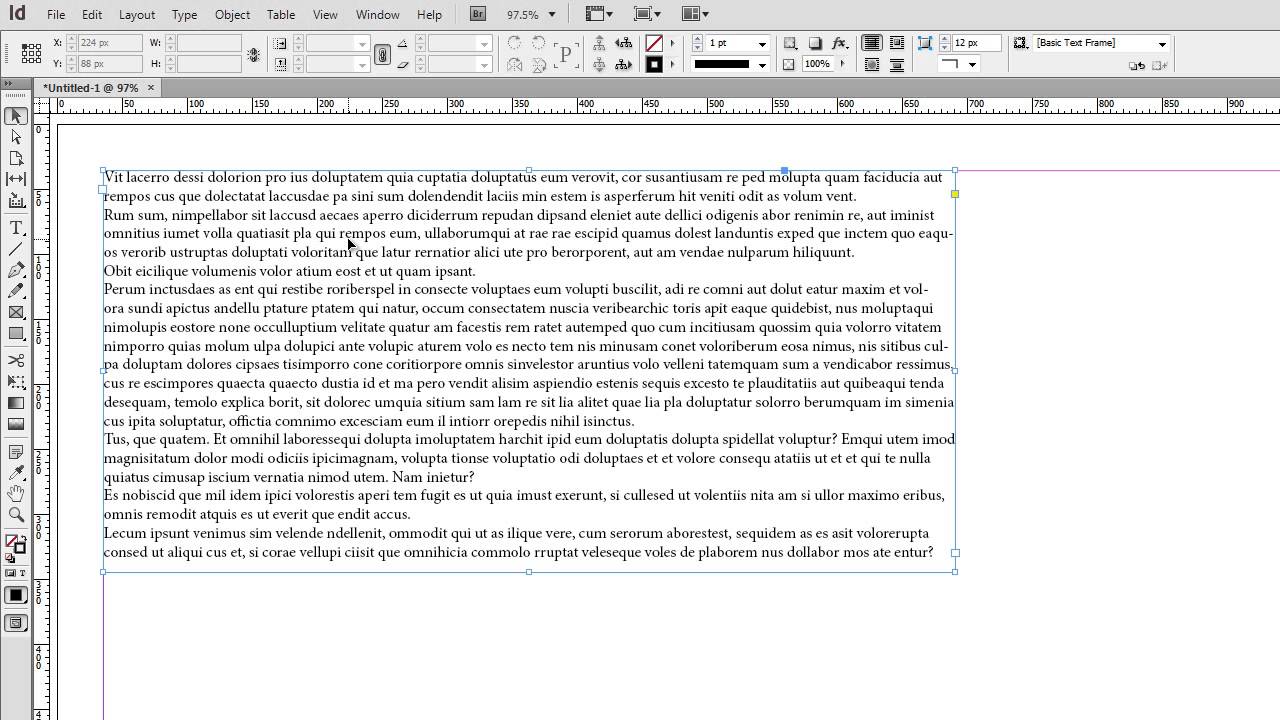Click the fill color swatch in control panel
This screenshot has width=1280, height=720.
[x=654, y=44]
